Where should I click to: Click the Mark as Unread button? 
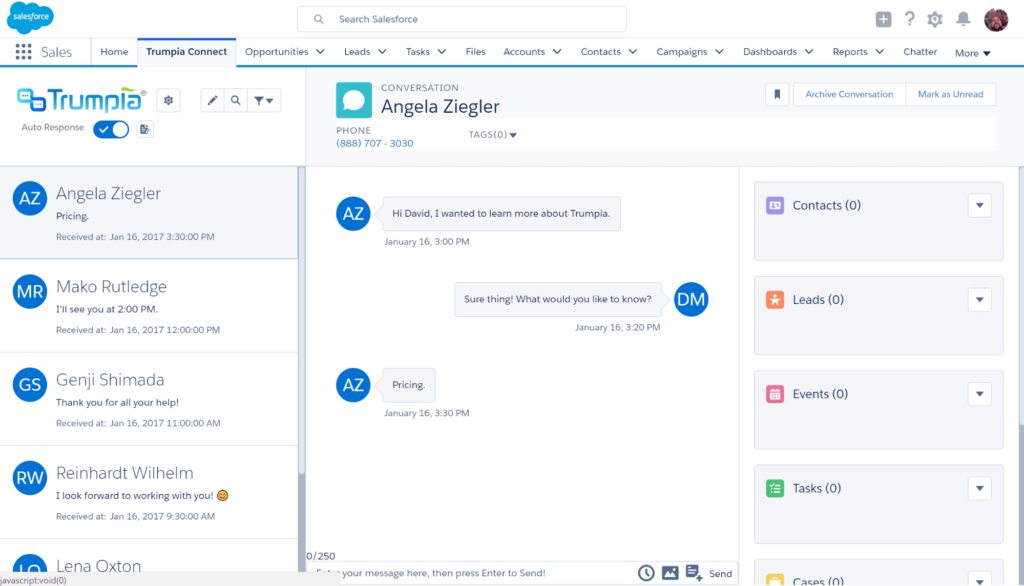pyautogui.click(x=950, y=94)
